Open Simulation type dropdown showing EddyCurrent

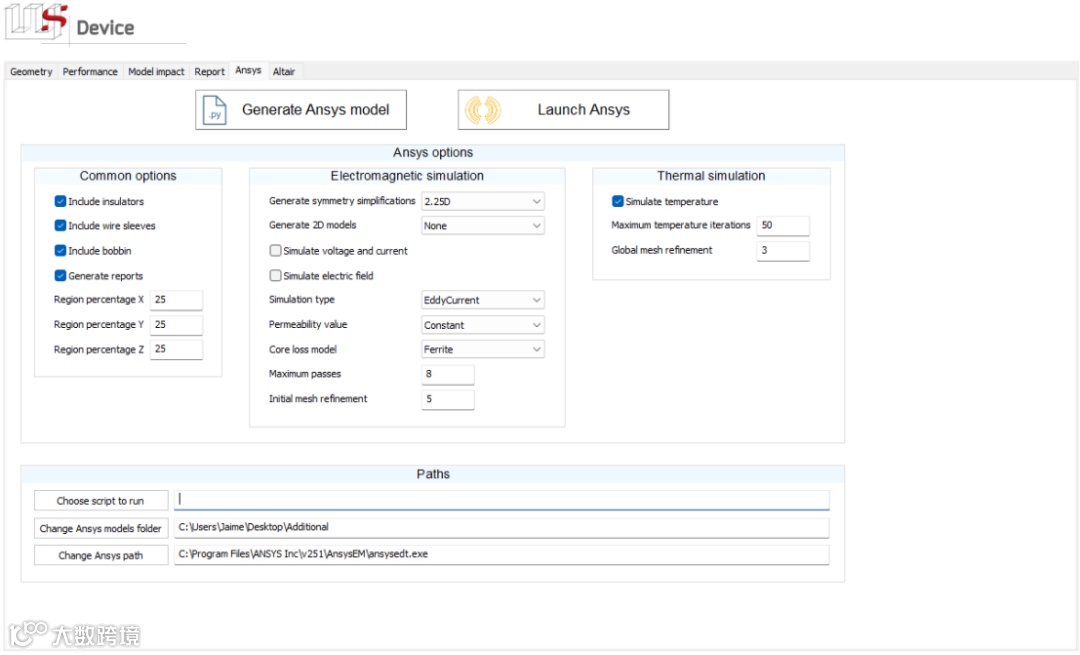pos(482,300)
